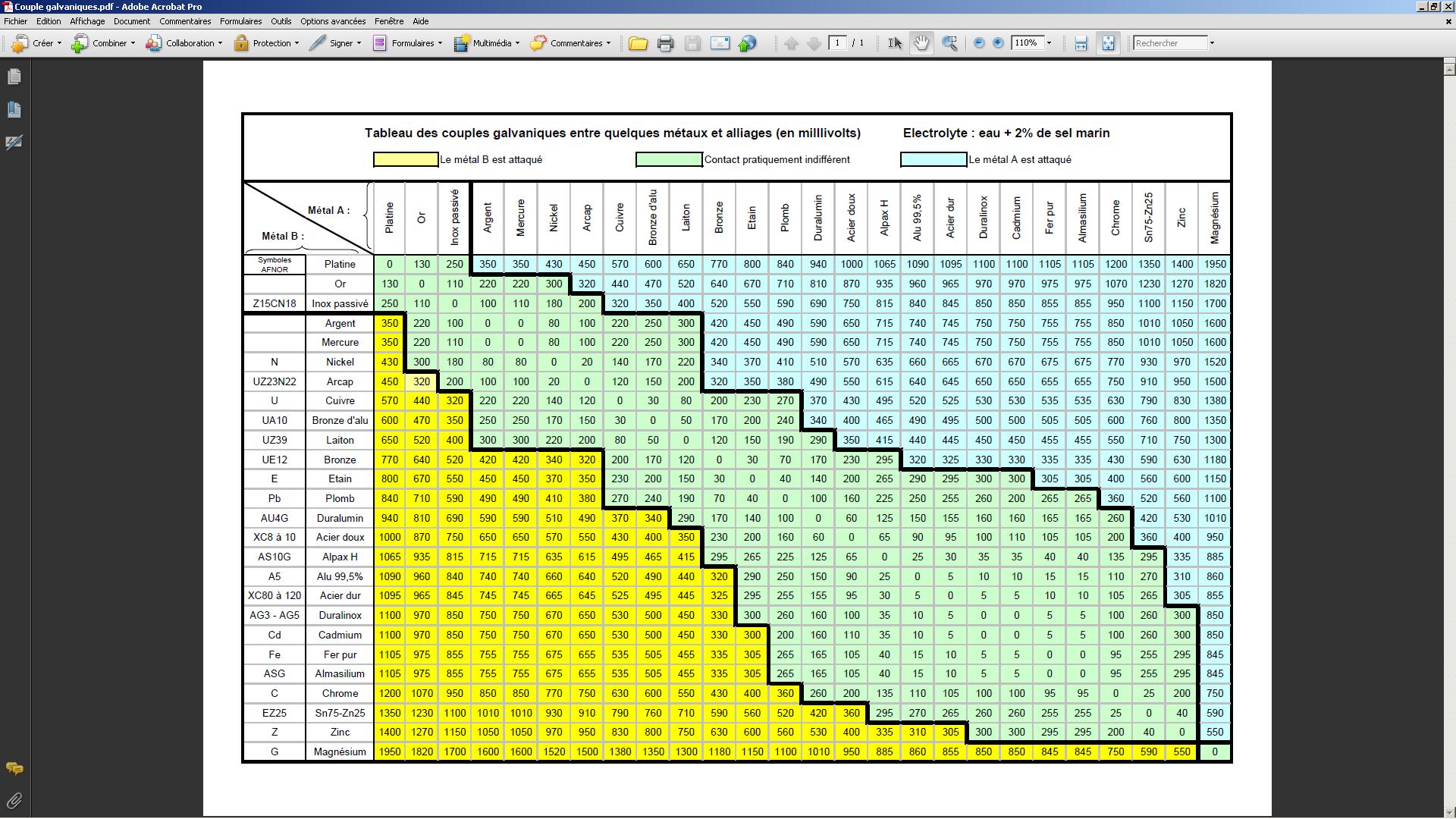Screen dimensions: 1456x819
Task: Open the Options avancées menu
Action: [332, 21]
